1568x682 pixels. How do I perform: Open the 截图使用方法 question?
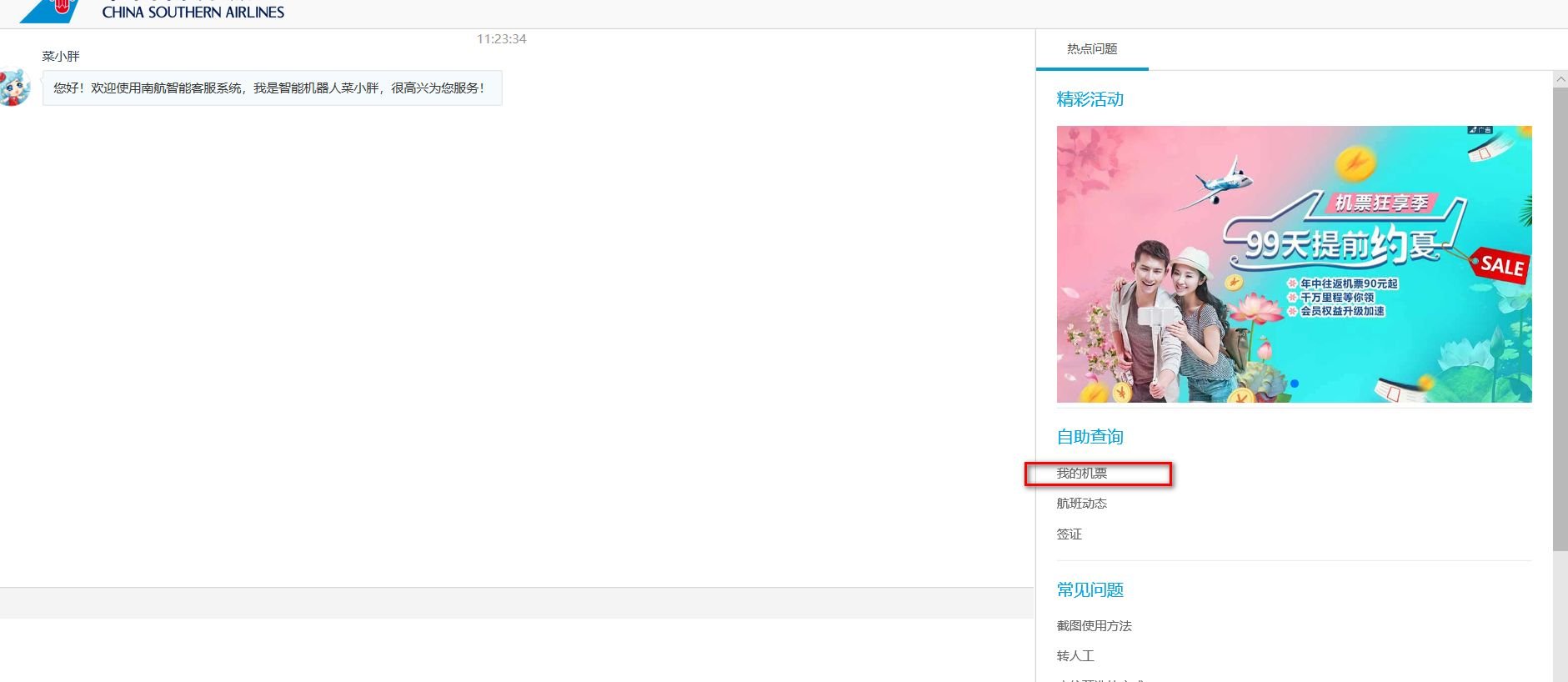[1095, 626]
